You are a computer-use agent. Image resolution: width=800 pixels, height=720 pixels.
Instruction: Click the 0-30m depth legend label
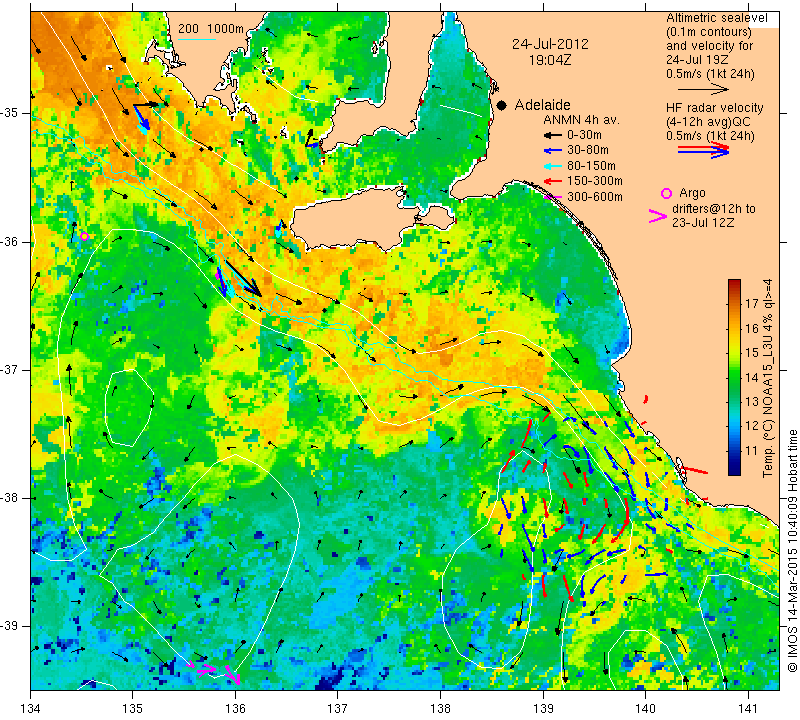(584, 135)
